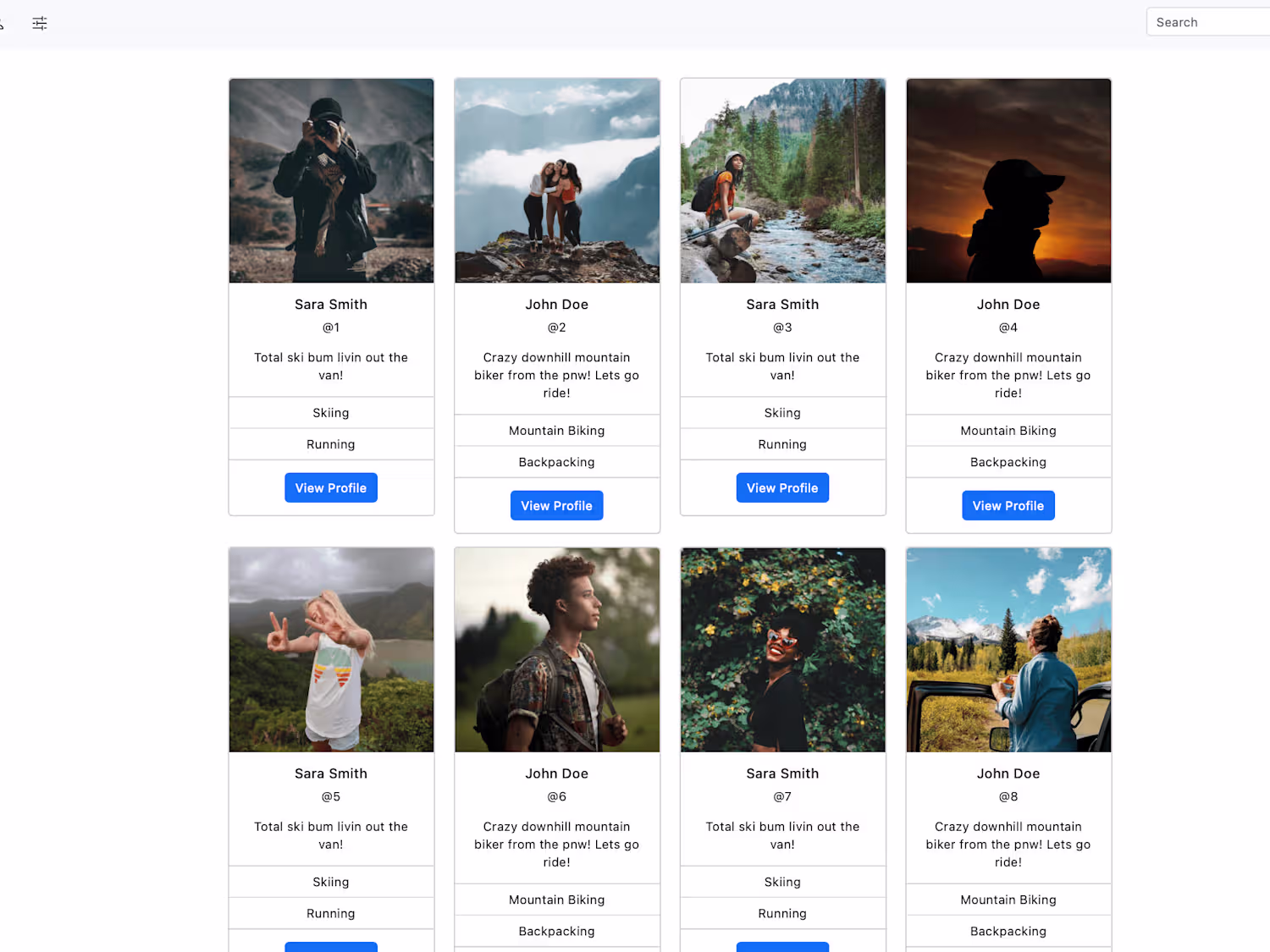This screenshot has width=1270, height=952.
Task: Open the hiker by stream photo
Action: pyautogui.click(x=783, y=181)
